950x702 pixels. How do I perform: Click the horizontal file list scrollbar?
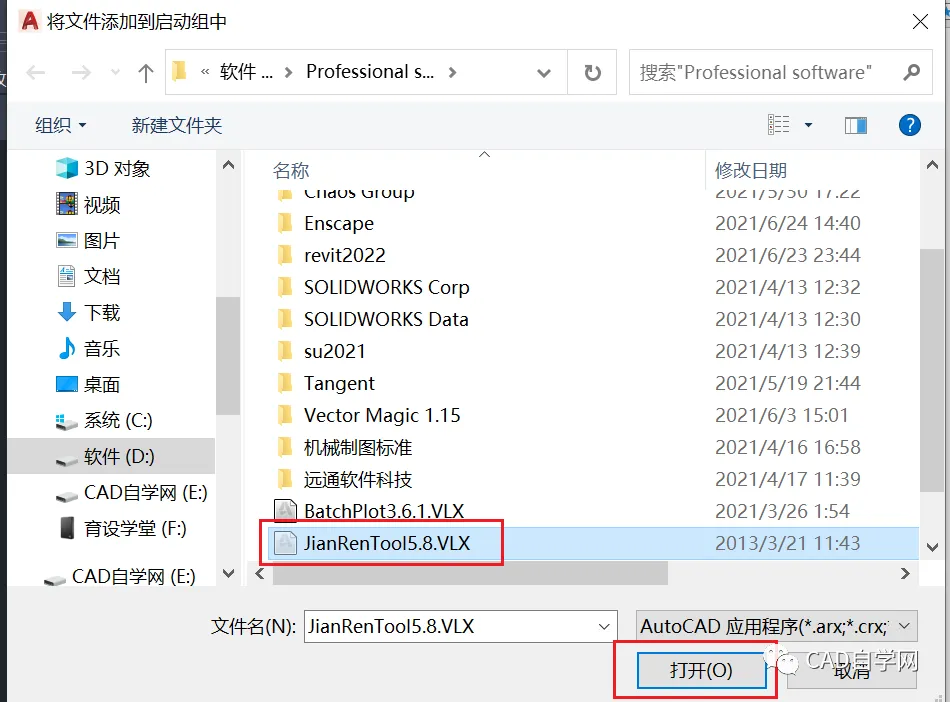pyautogui.click(x=470, y=573)
